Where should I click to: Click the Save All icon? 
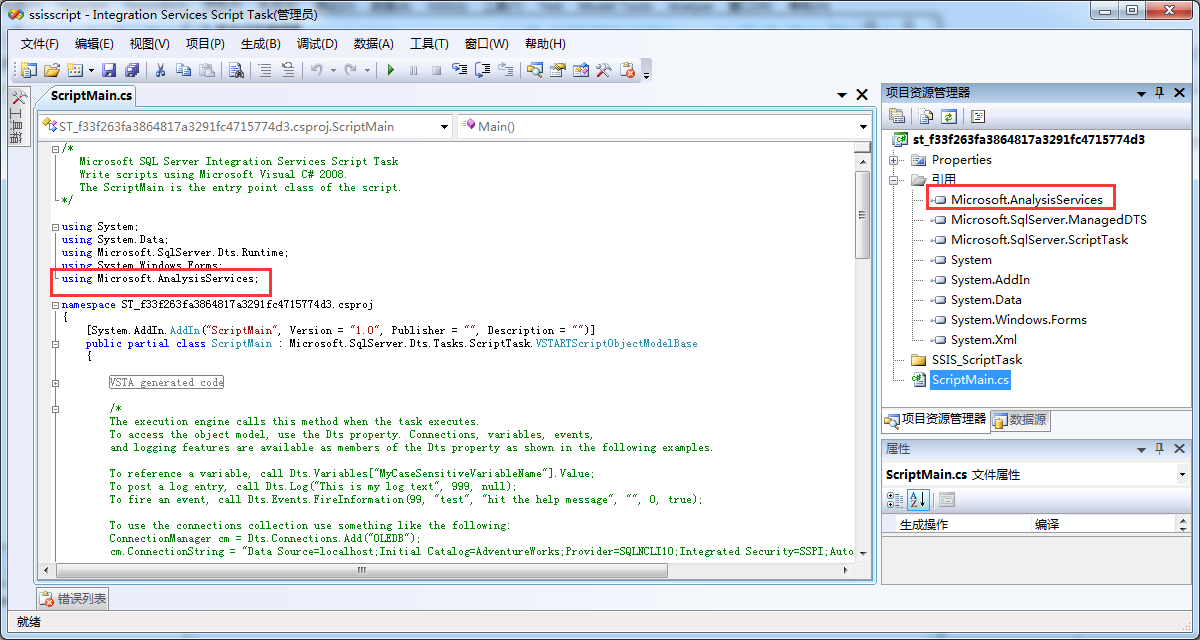coord(131,70)
